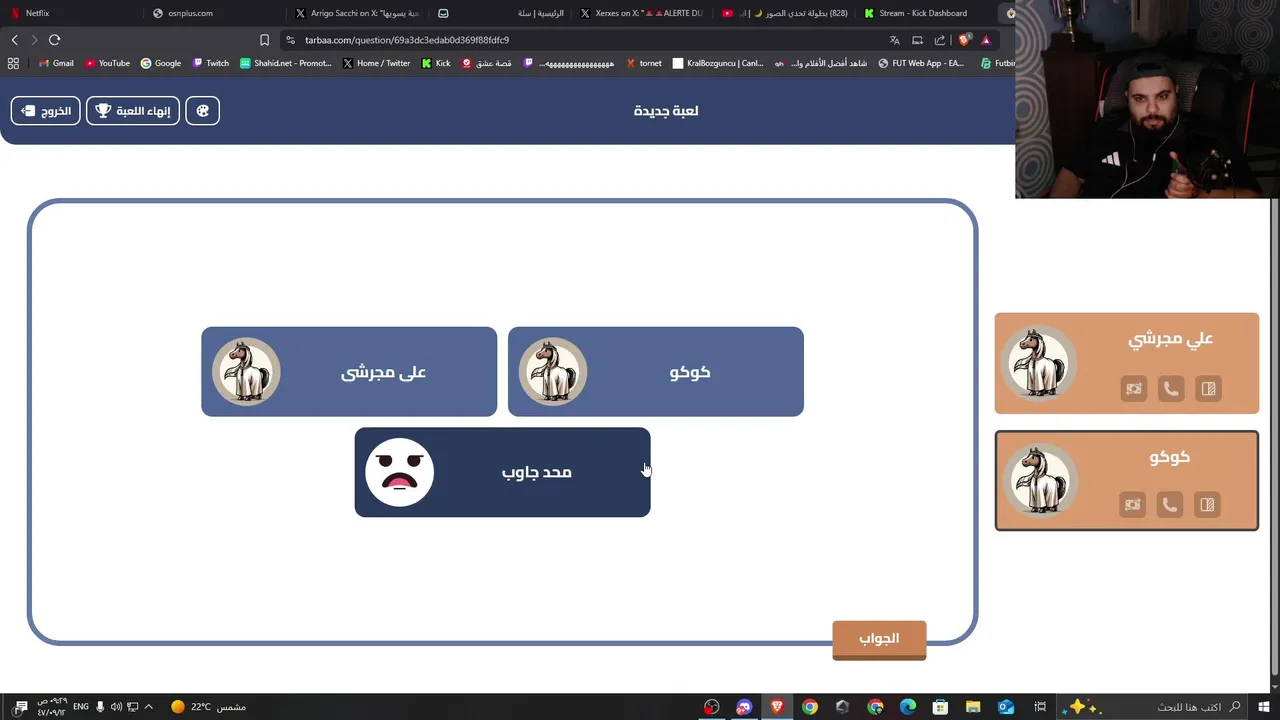
Task: Click the Windows Start button
Action: [x=1264, y=707]
